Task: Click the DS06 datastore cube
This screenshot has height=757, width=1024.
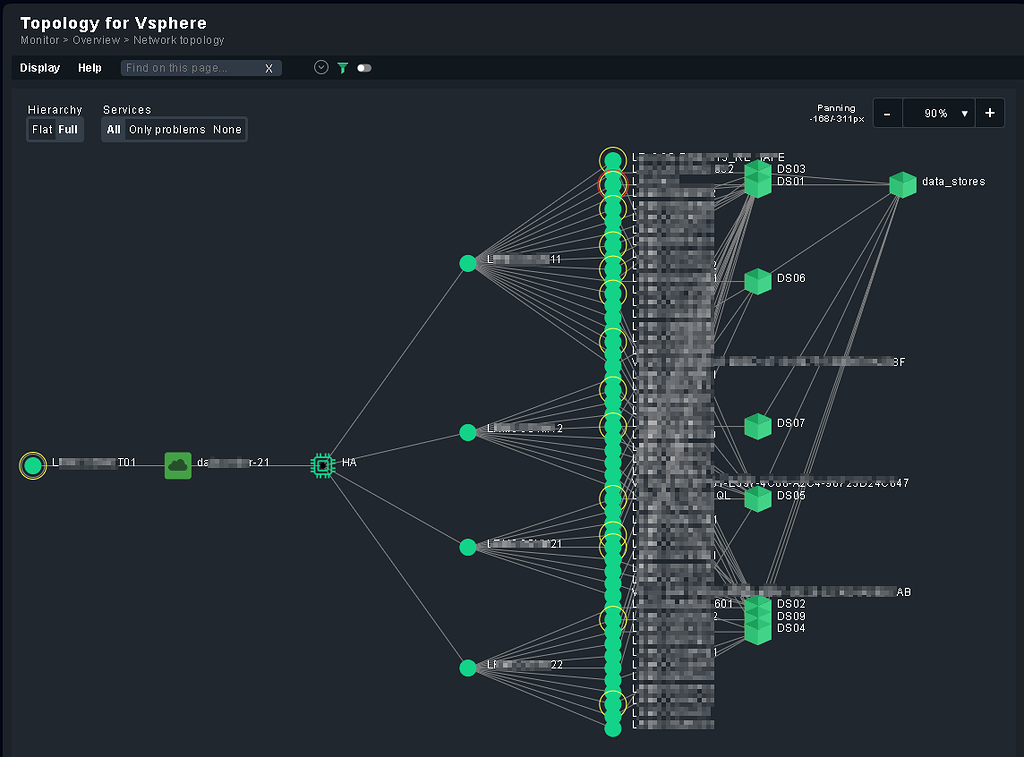Action: [757, 280]
